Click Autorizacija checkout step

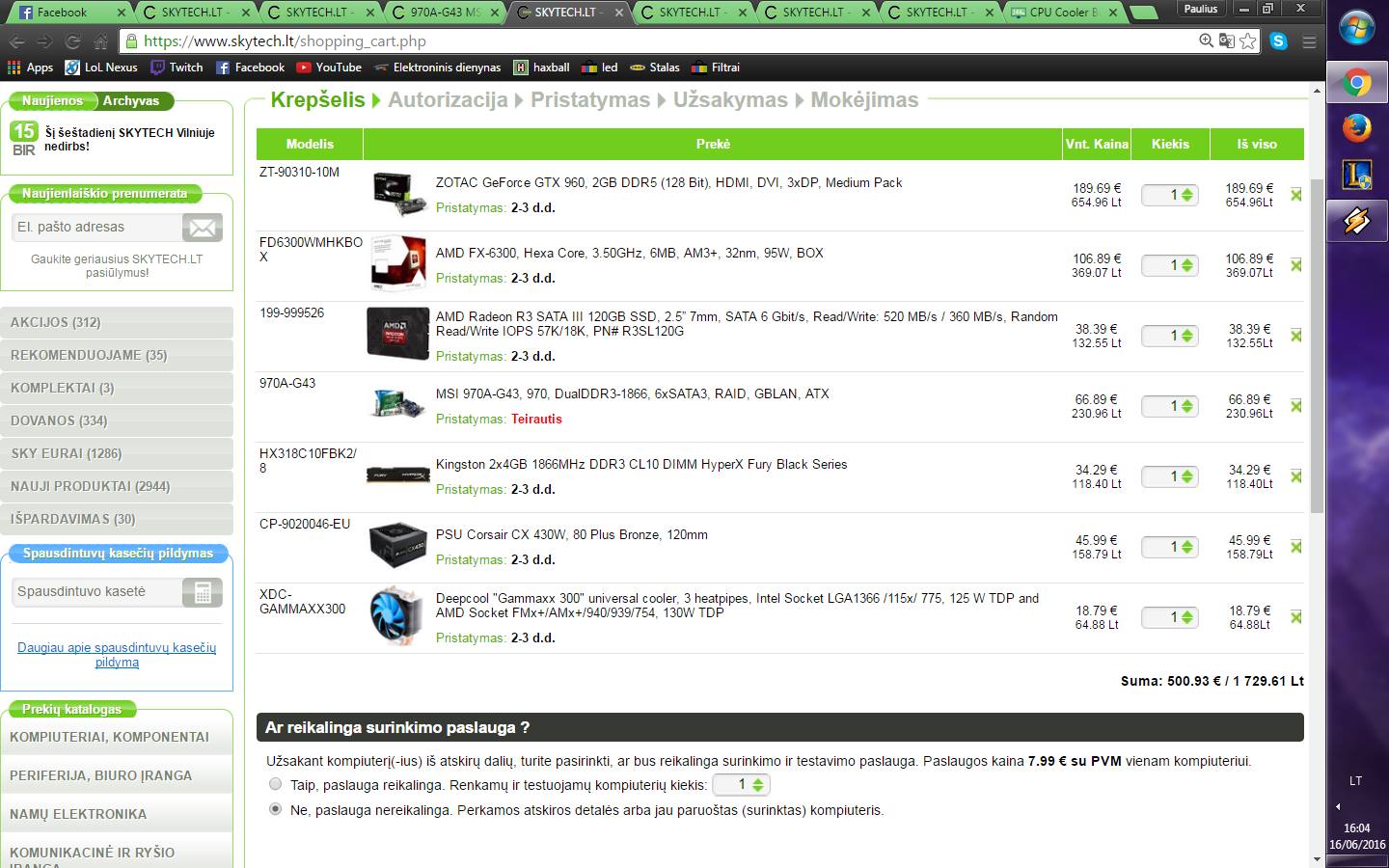[x=448, y=100]
